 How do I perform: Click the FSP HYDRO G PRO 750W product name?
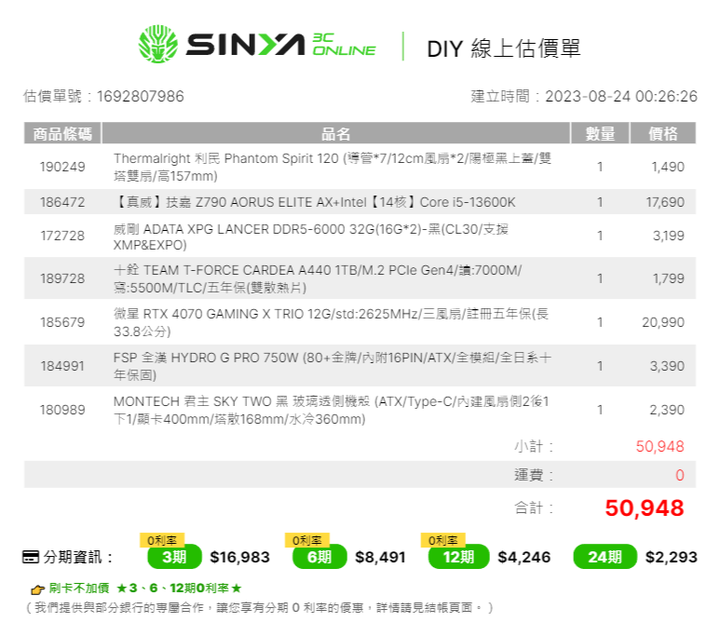(332, 366)
